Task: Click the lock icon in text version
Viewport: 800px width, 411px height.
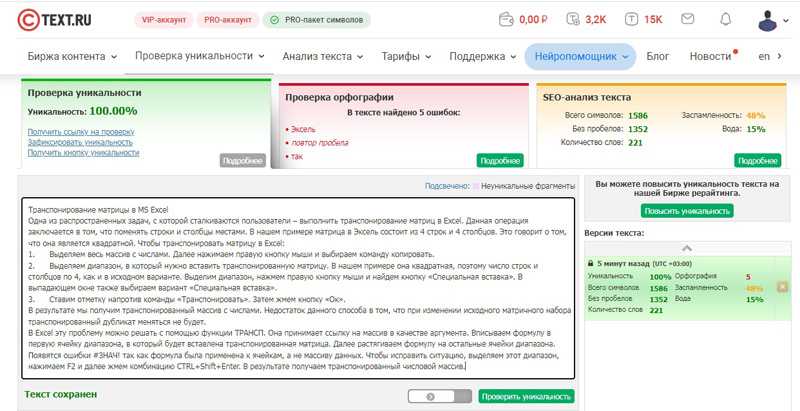Action: pos(590,264)
